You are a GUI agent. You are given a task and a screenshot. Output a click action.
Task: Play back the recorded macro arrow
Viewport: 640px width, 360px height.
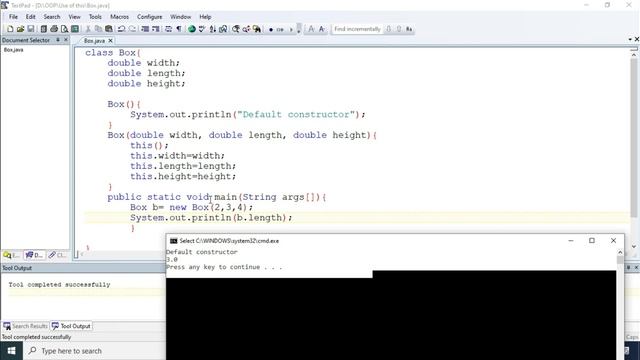291,29
